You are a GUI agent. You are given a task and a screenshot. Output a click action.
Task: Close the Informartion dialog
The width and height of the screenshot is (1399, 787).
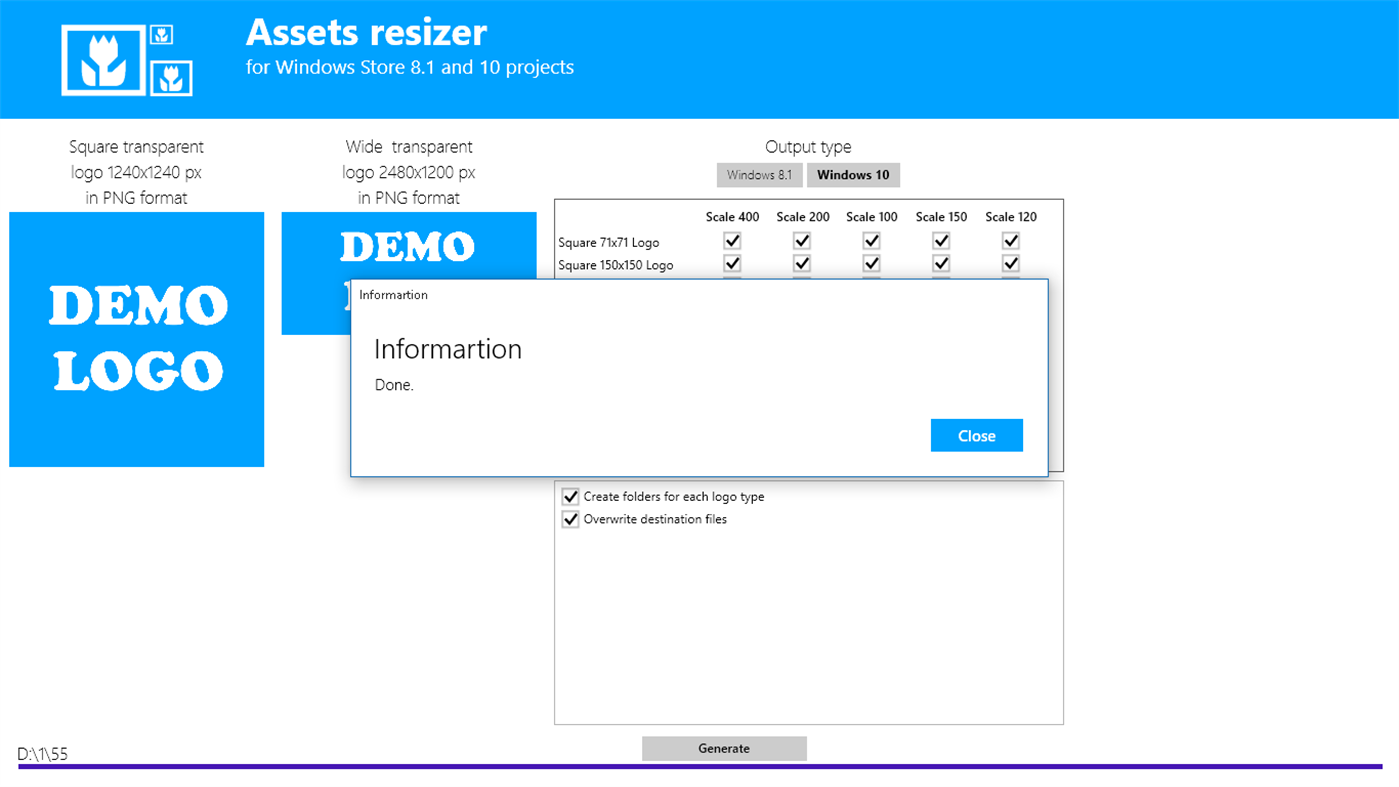(976, 435)
